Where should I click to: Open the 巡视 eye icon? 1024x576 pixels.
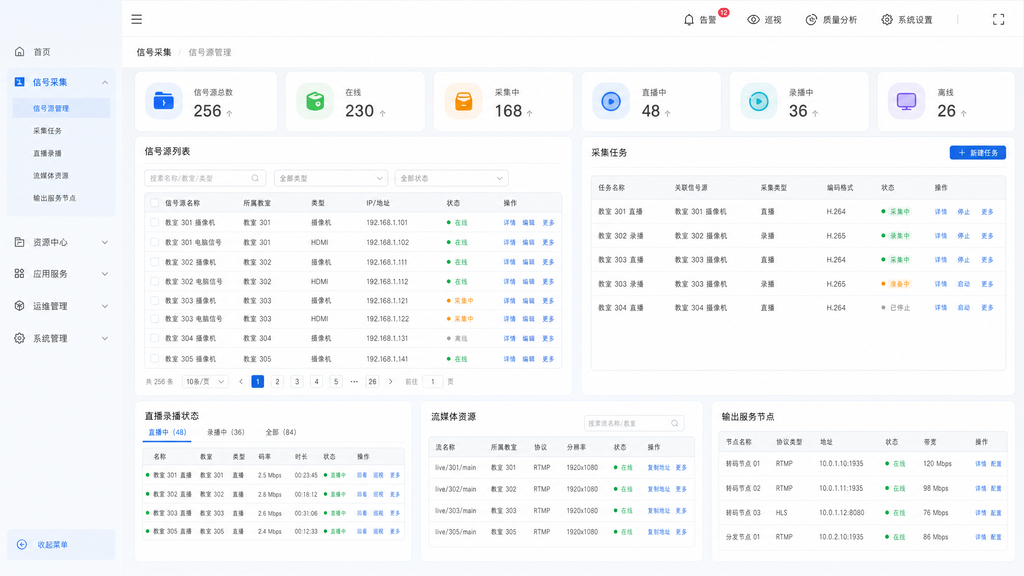[753, 20]
